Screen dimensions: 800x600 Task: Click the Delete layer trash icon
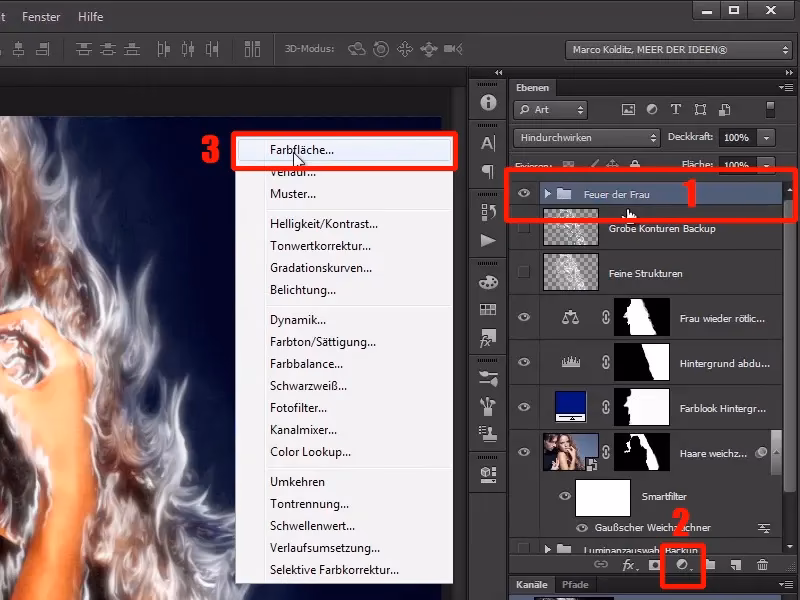click(x=763, y=565)
